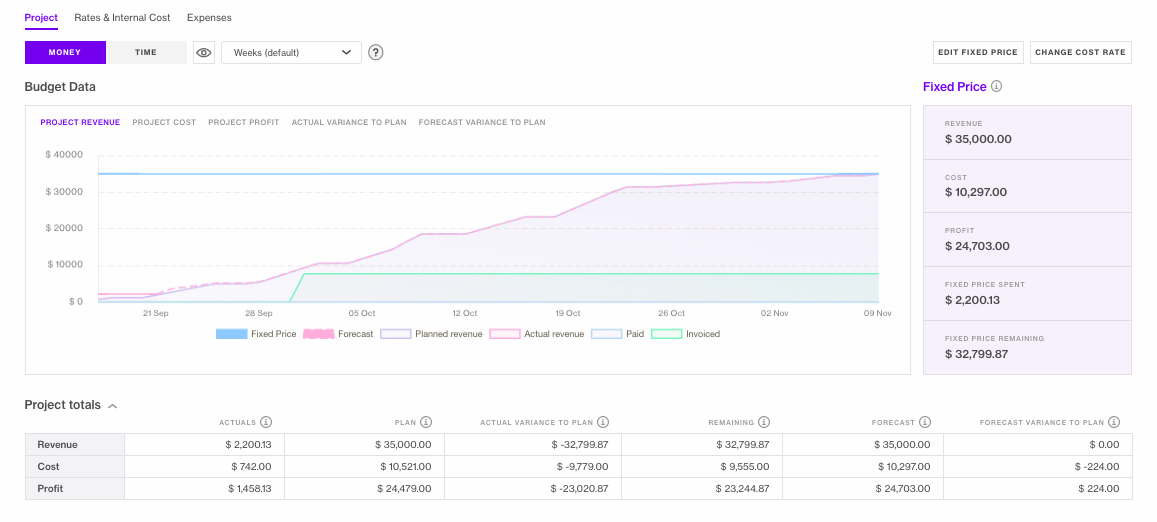Select the ACTUAL VARIANCE TO PLAN chart tab
Image resolution: width=1157 pixels, height=522 pixels.
pyautogui.click(x=349, y=123)
